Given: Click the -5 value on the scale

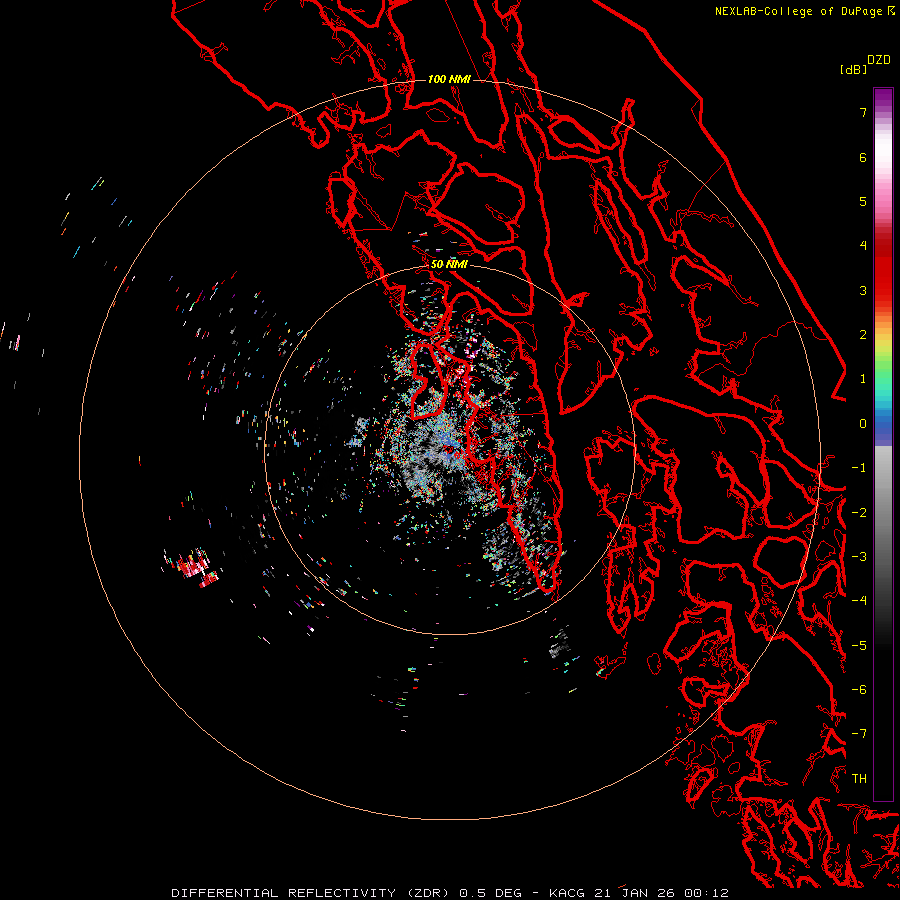Looking at the screenshot, I should [x=859, y=646].
